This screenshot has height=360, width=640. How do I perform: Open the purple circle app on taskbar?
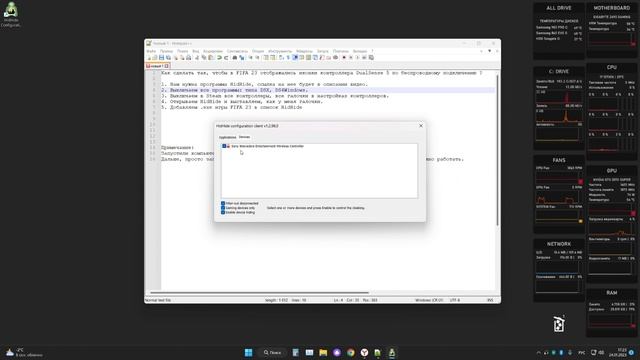(337, 352)
